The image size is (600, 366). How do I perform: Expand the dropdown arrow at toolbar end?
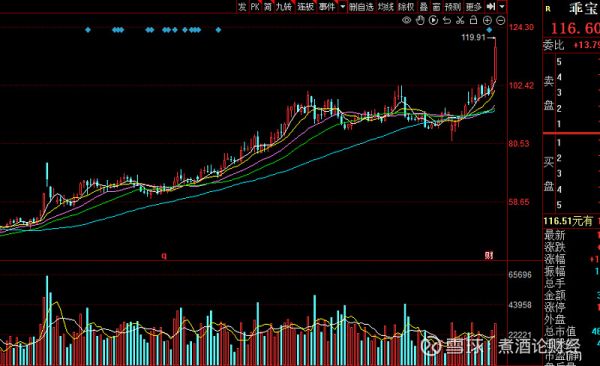pyautogui.click(x=502, y=7)
